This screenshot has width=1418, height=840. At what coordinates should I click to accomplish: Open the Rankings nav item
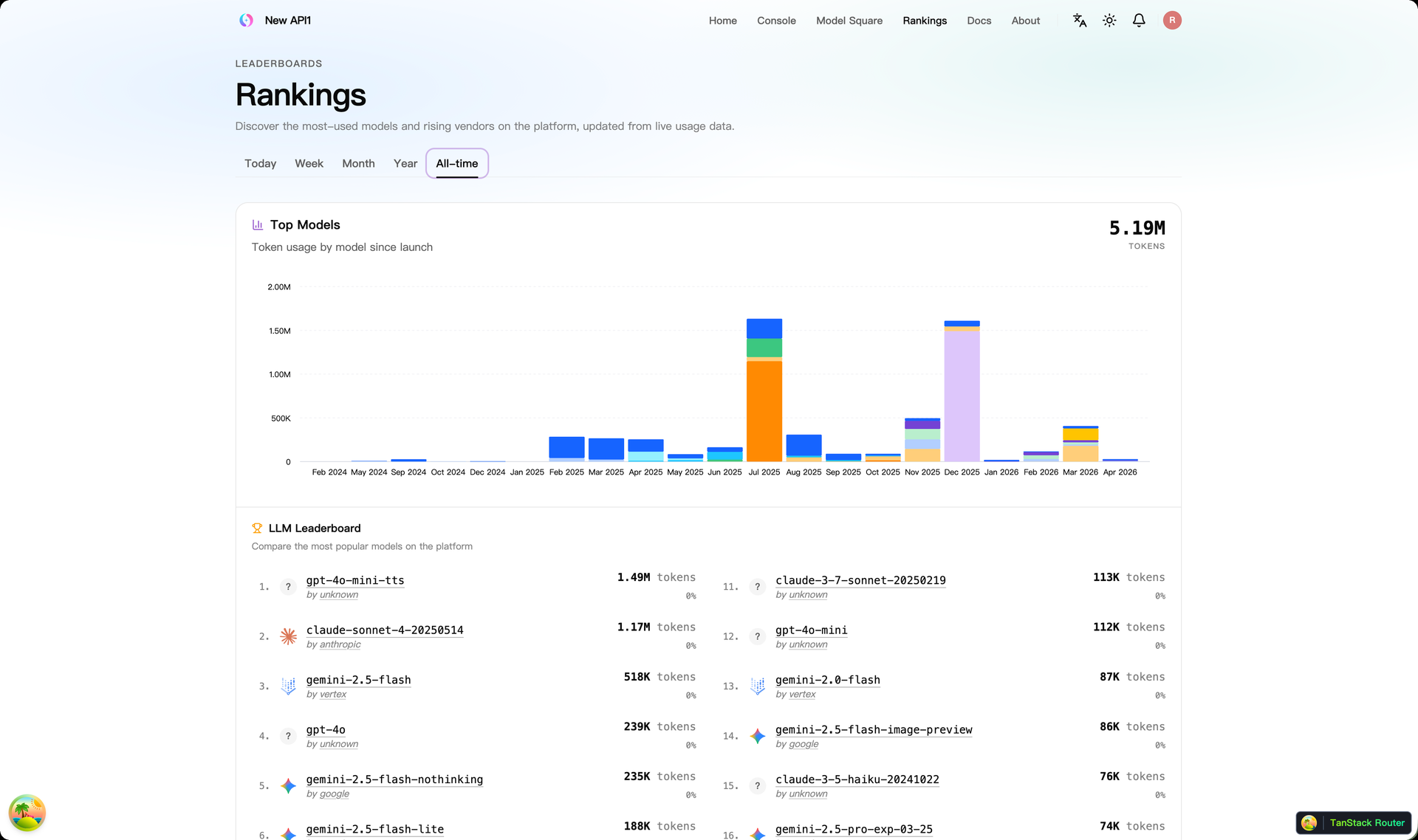(x=925, y=21)
